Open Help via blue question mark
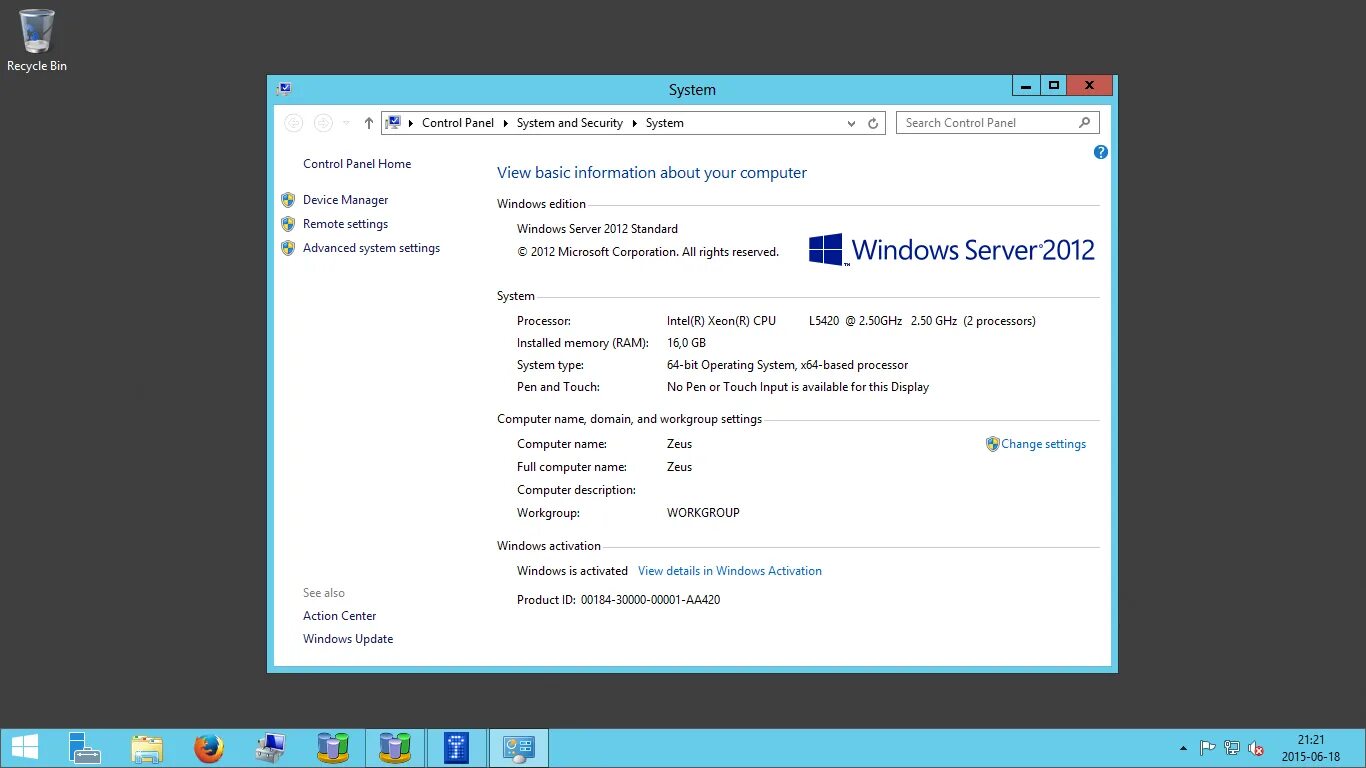Viewport: 1366px width, 768px height. (x=1101, y=152)
